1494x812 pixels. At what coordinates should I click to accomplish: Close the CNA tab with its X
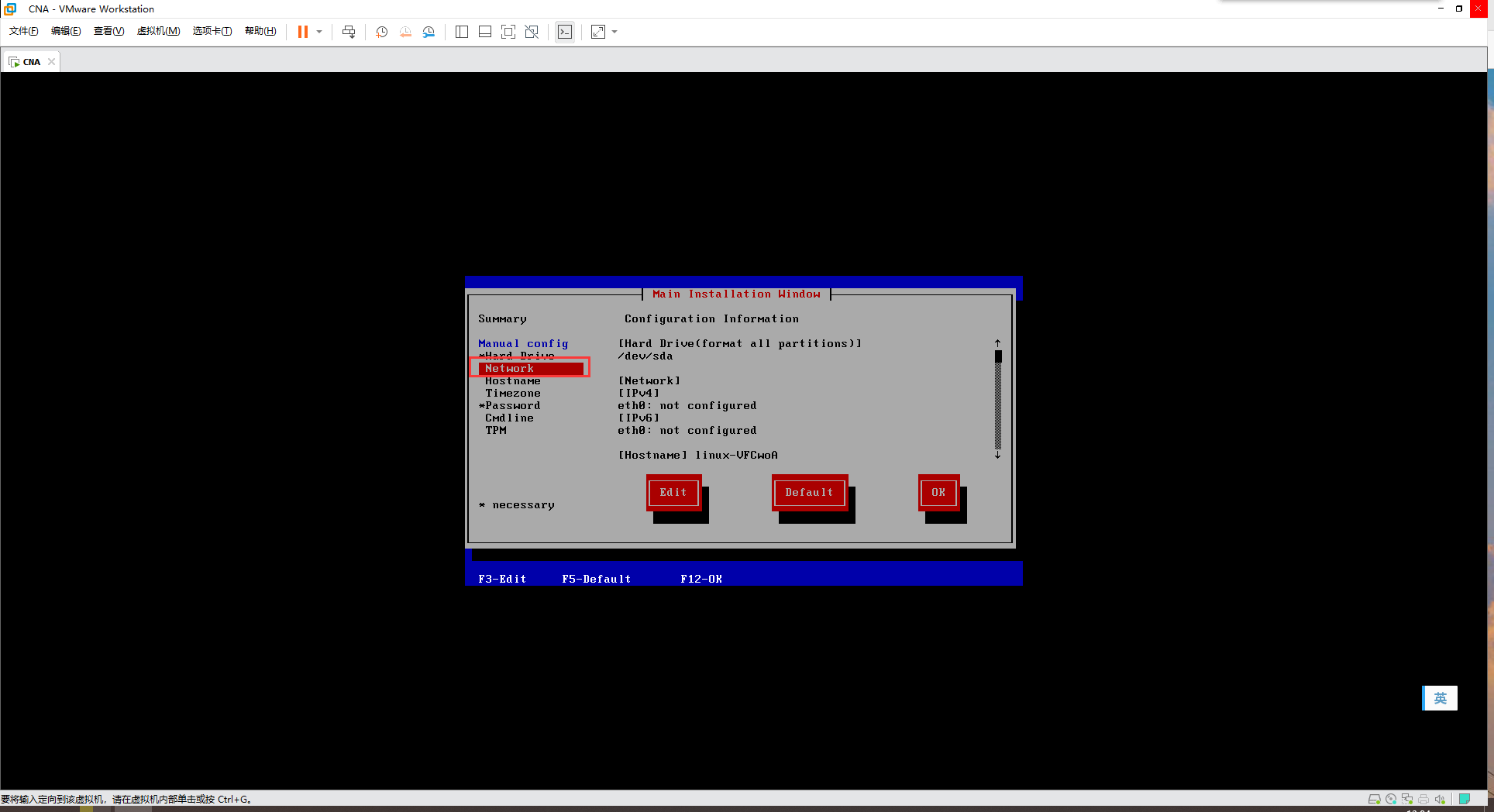click(51, 62)
